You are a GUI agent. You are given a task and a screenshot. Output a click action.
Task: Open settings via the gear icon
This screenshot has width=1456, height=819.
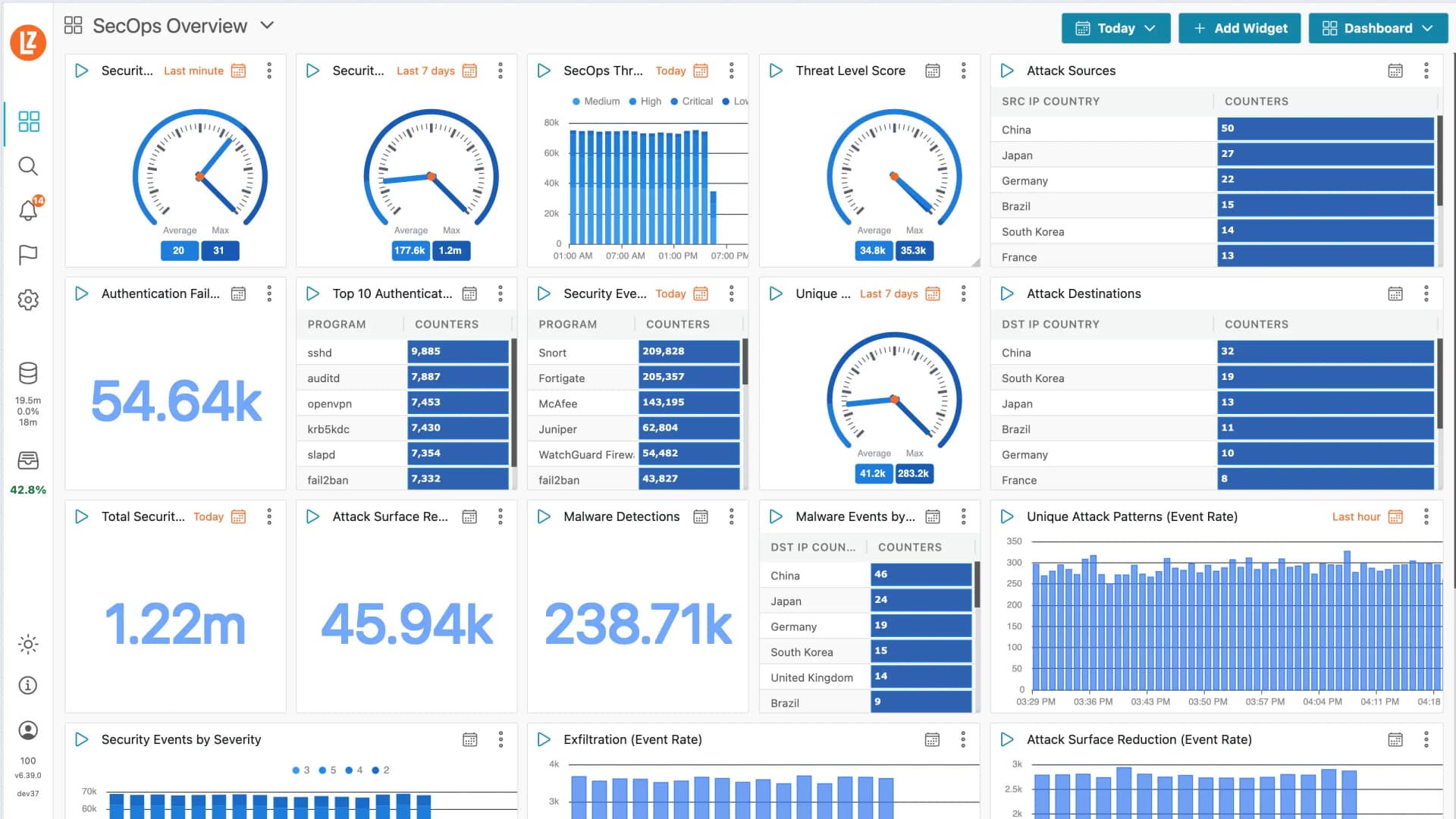(x=28, y=300)
